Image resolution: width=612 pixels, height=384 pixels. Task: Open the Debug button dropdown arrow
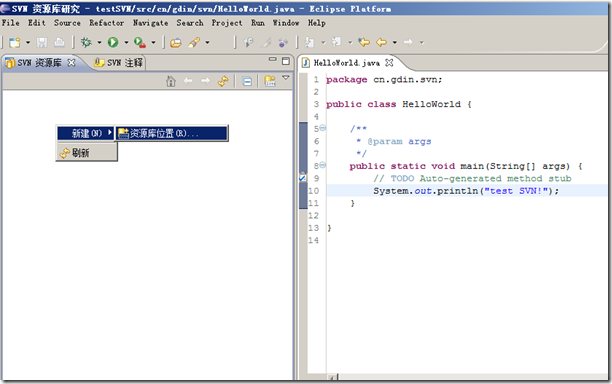(99, 42)
